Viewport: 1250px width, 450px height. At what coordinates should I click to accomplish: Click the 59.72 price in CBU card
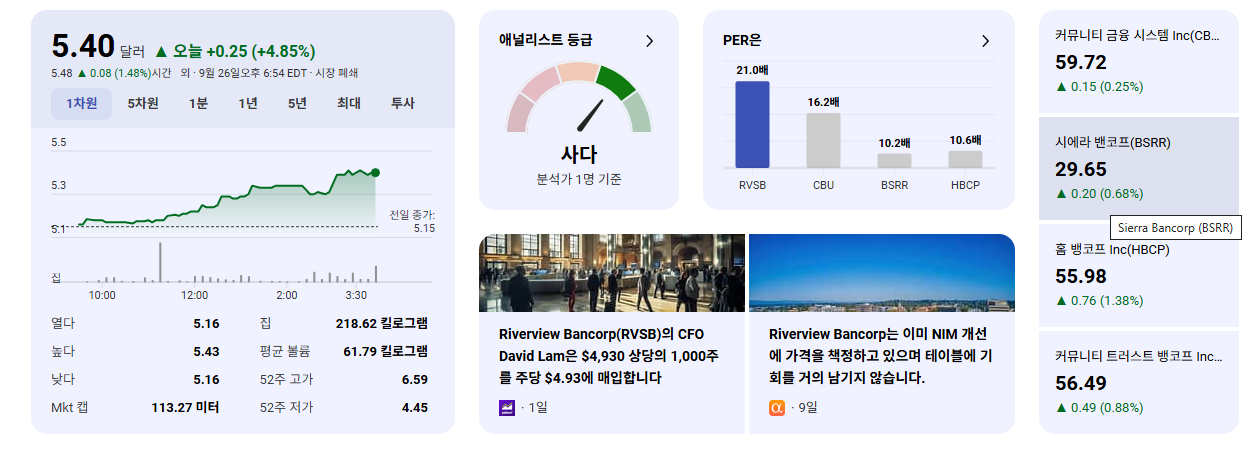(1081, 62)
